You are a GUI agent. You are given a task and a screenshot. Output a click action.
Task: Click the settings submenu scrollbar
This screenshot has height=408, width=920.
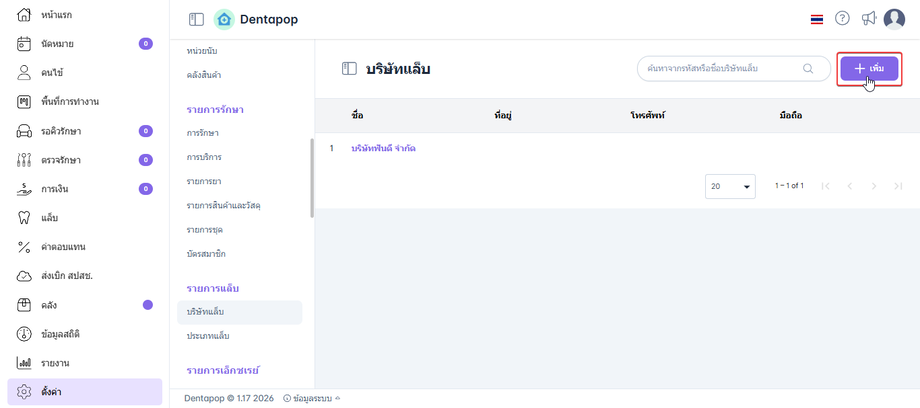pyautogui.click(x=312, y=178)
